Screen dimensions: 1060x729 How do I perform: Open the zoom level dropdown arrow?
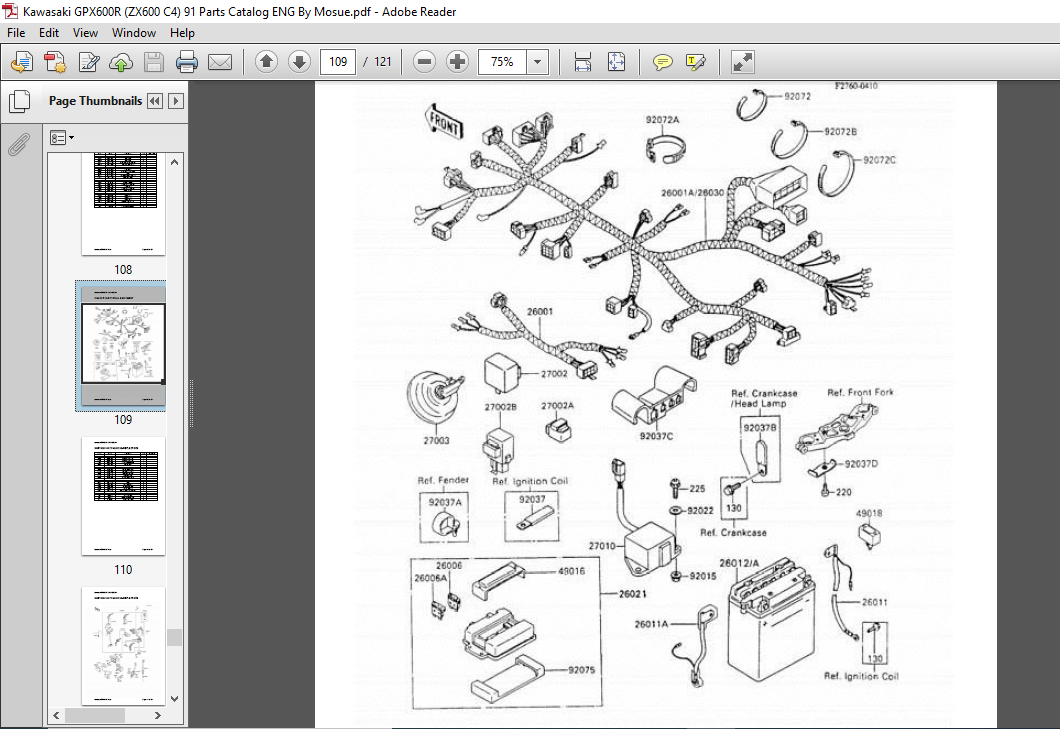click(537, 62)
